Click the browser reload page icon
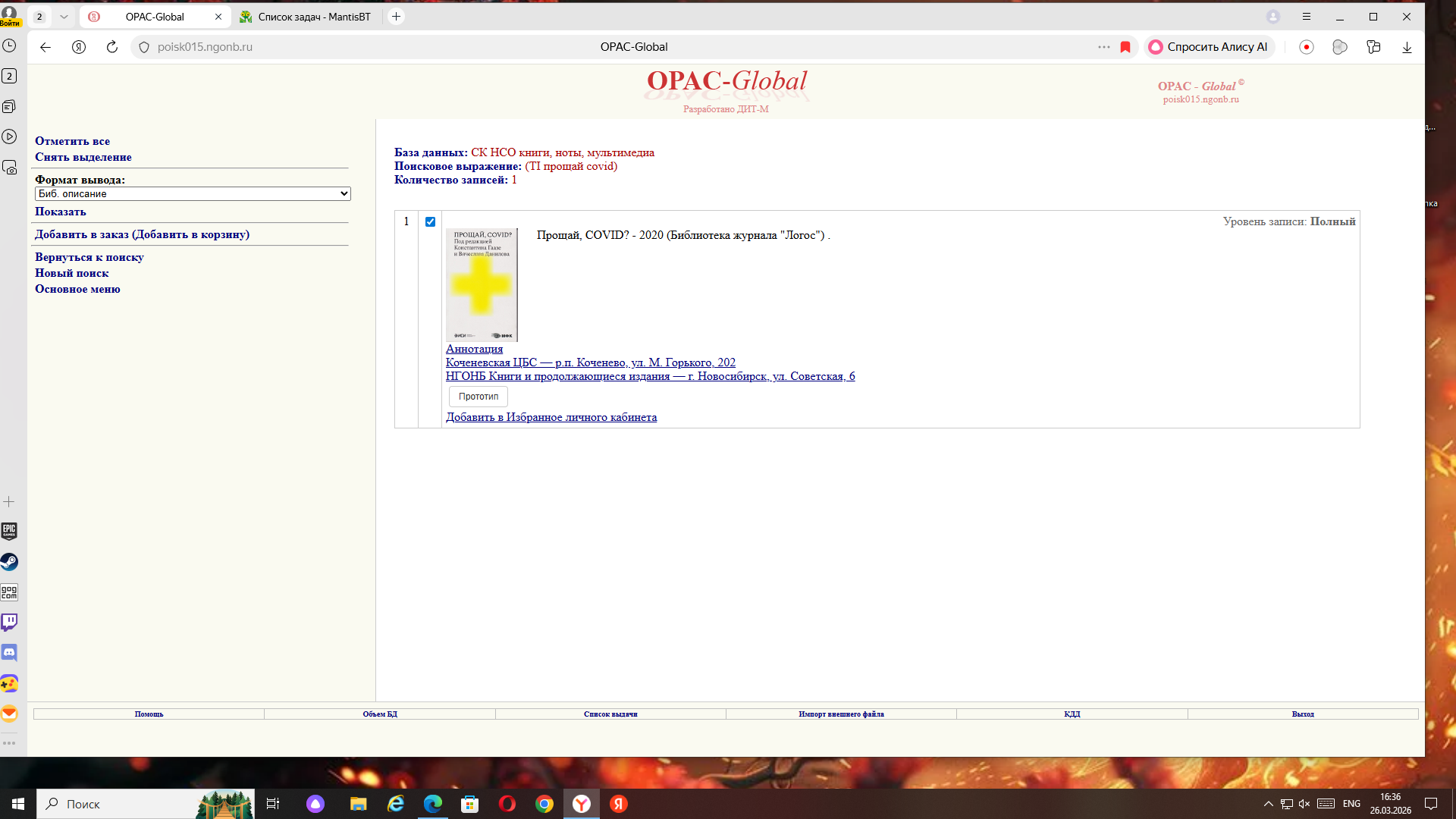This screenshot has width=1456, height=819. pyautogui.click(x=112, y=47)
